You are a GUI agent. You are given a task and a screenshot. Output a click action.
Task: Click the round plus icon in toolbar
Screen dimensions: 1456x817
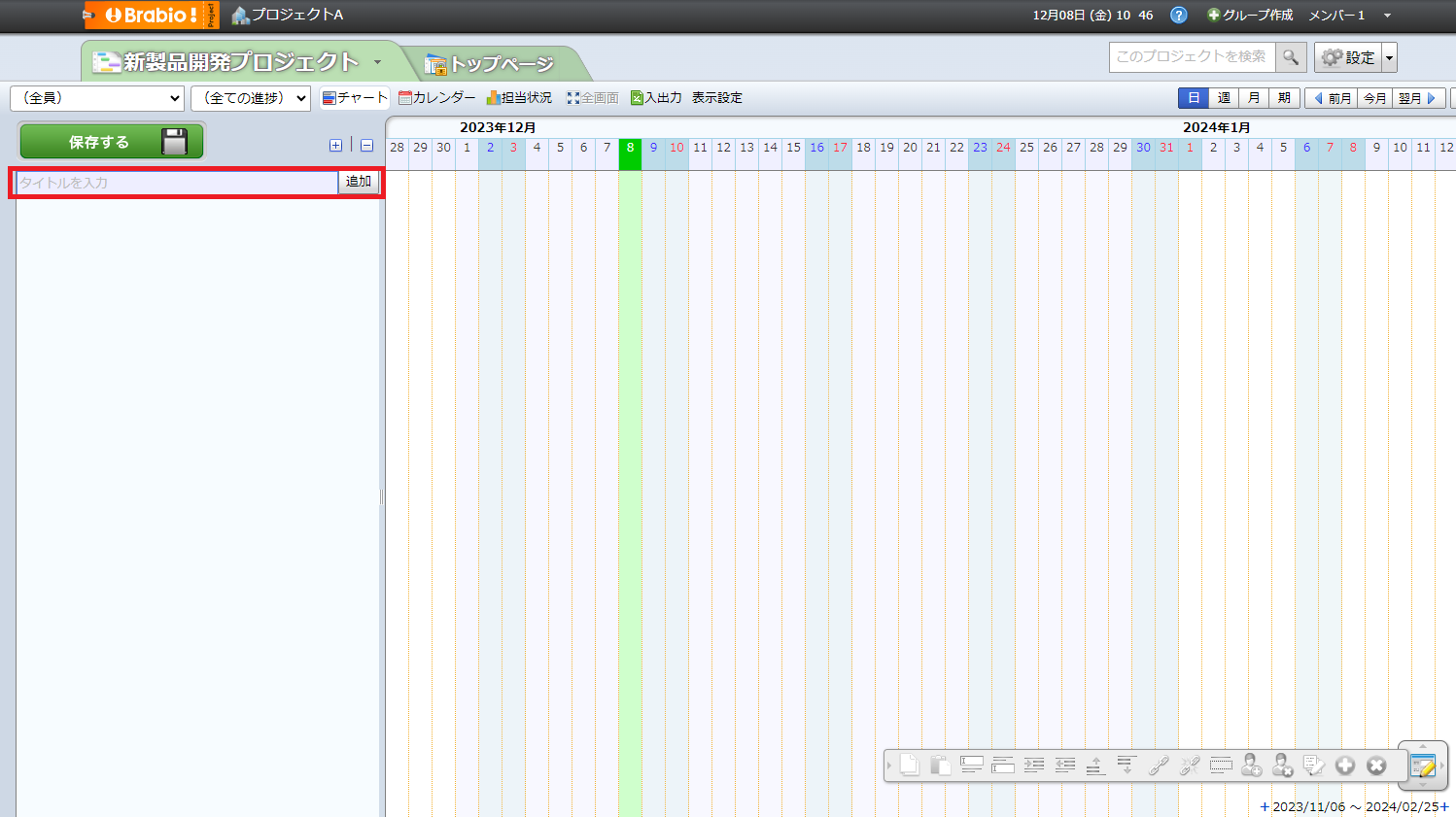click(x=1344, y=766)
